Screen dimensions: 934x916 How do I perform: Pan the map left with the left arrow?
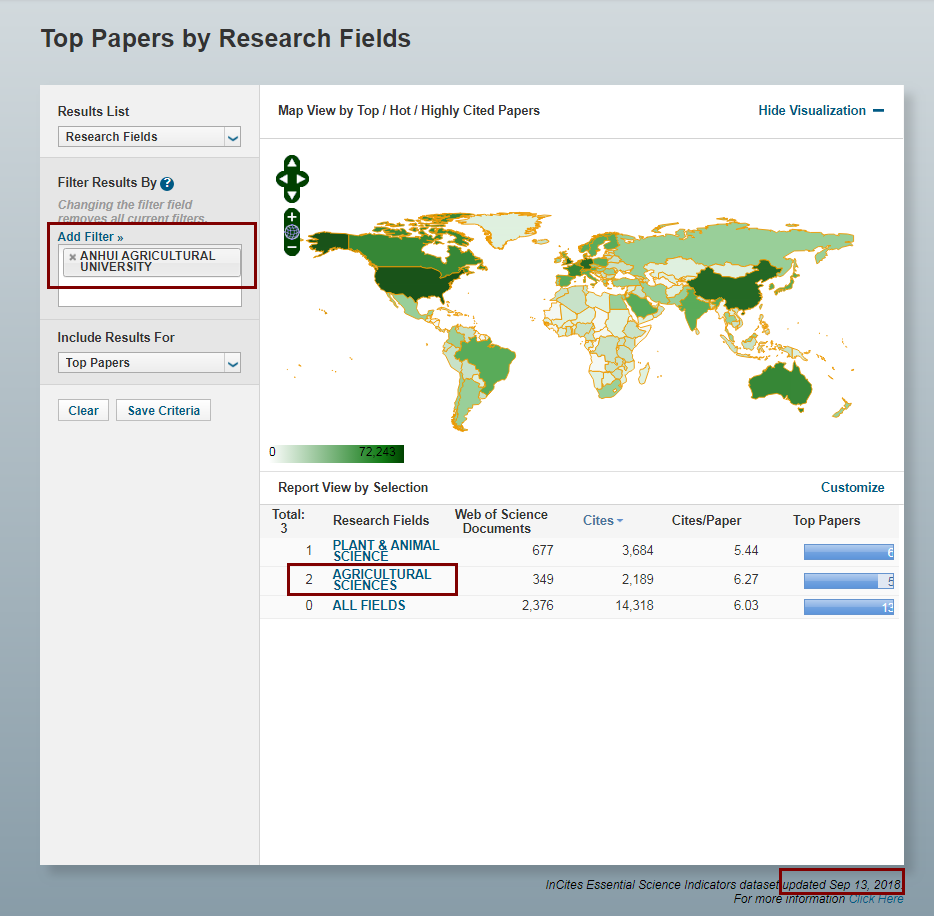pos(281,179)
